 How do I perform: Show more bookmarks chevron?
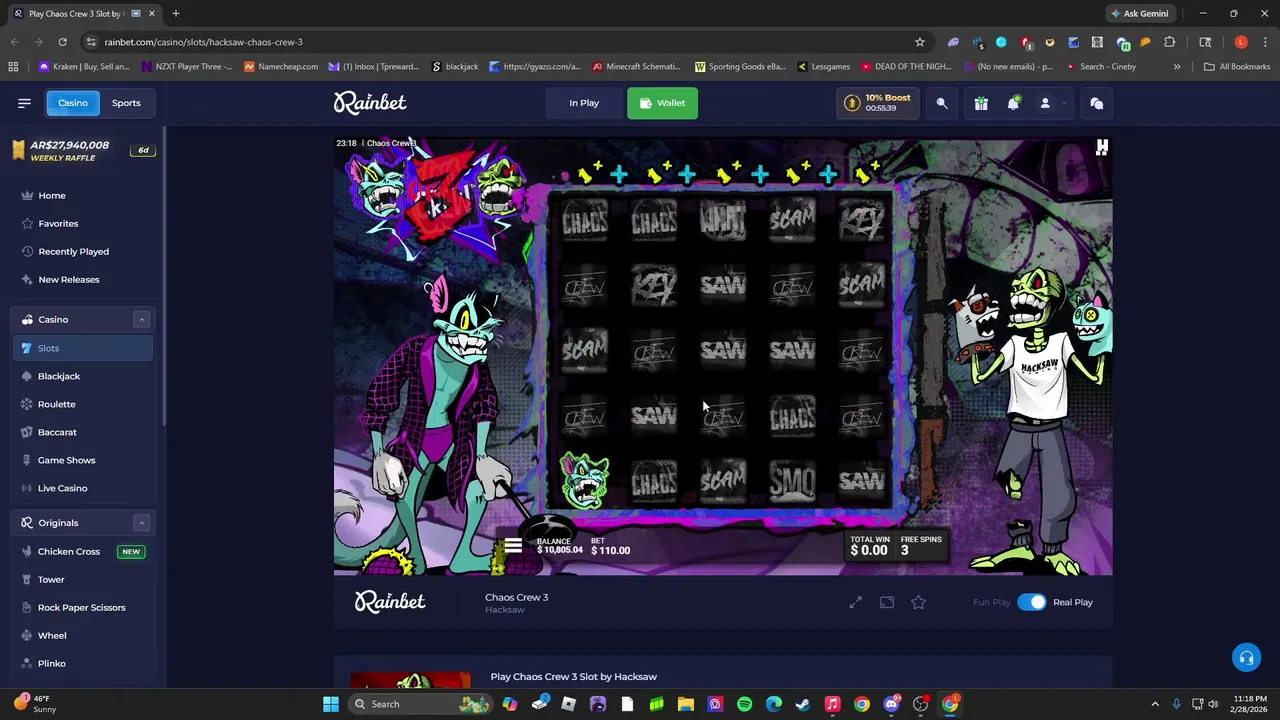point(1177,67)
